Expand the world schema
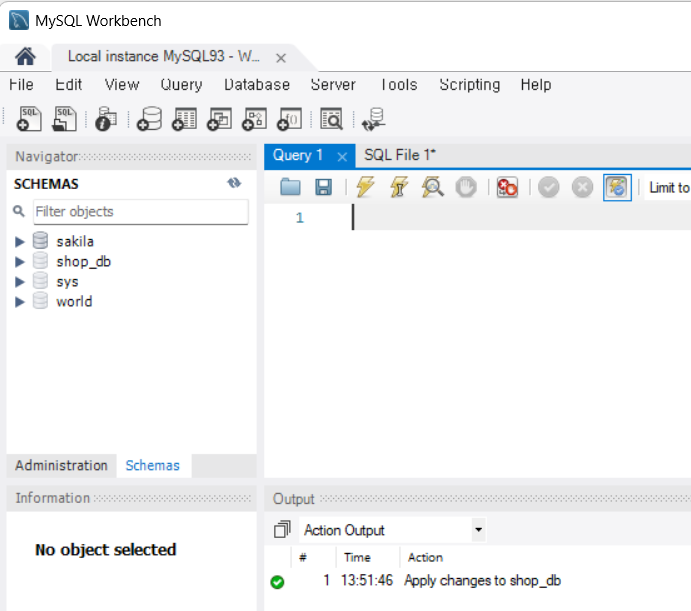 pos(19,302)
